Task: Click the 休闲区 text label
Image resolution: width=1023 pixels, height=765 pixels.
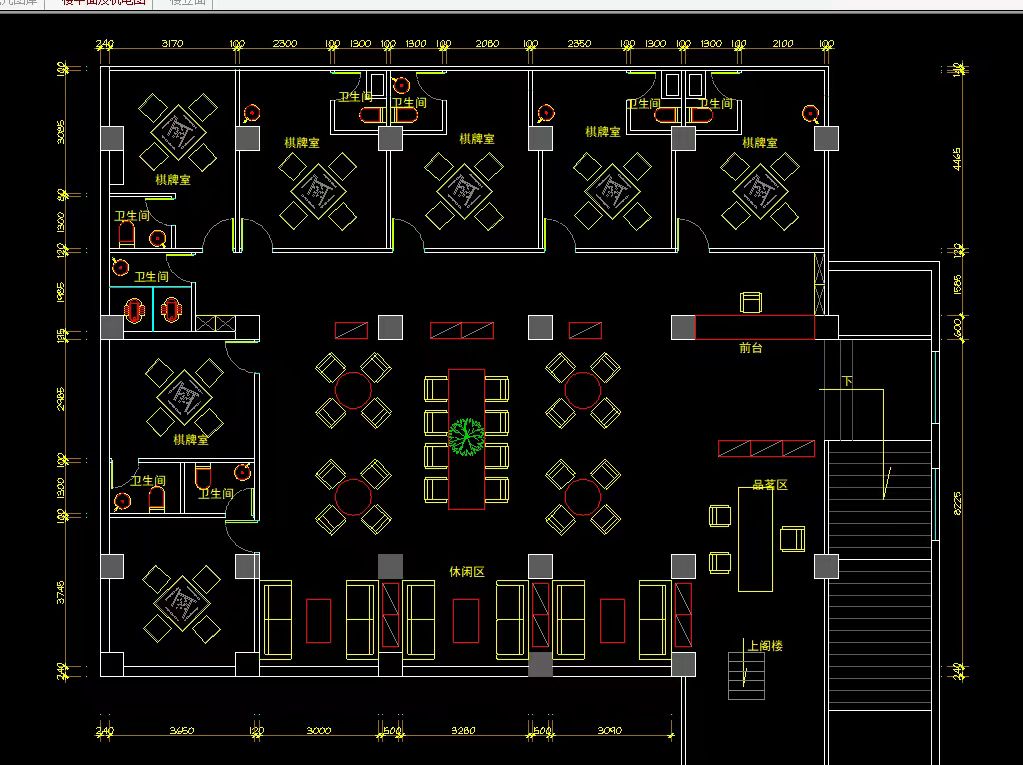Action: (x=466, y=572)
